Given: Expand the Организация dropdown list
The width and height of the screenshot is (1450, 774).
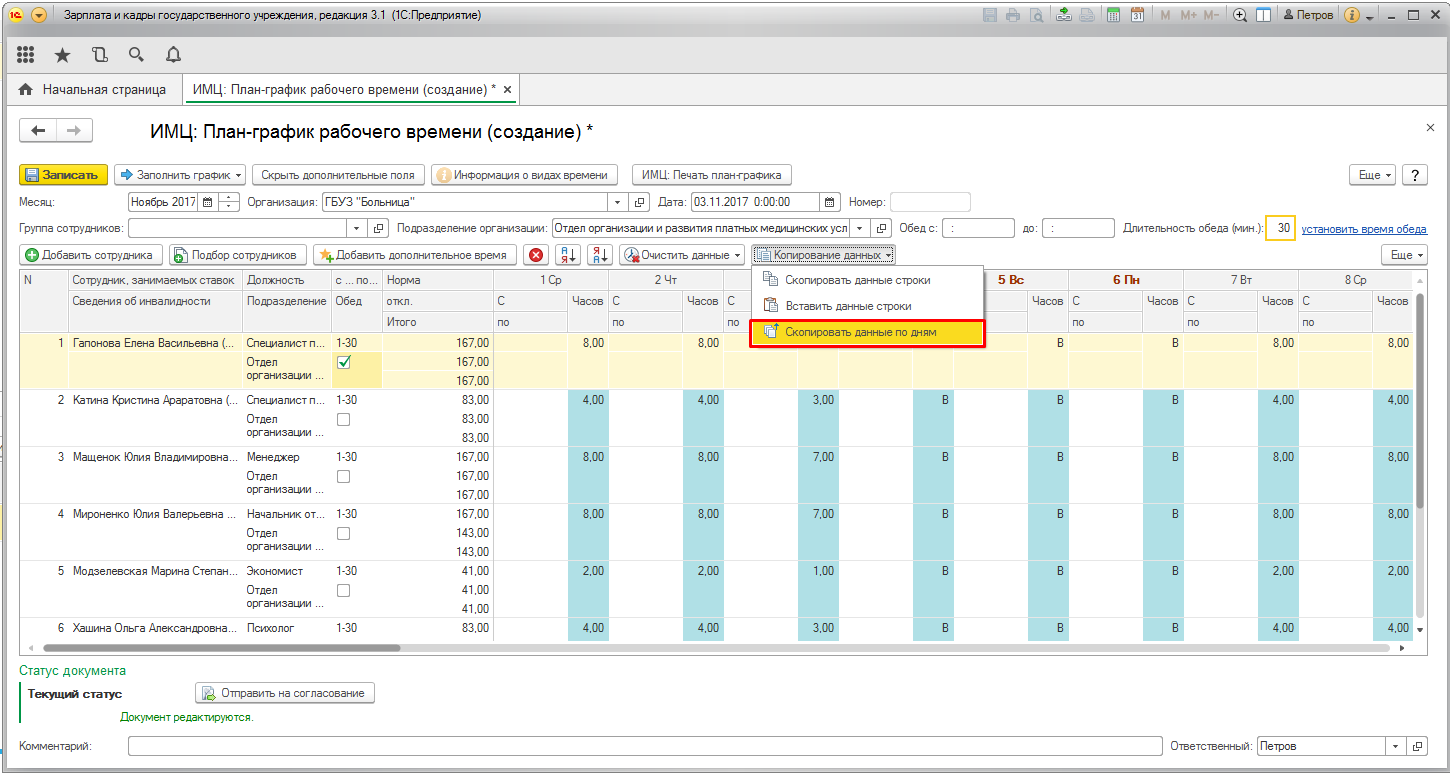Looking at the screenshot, I should tap(616, 202).
